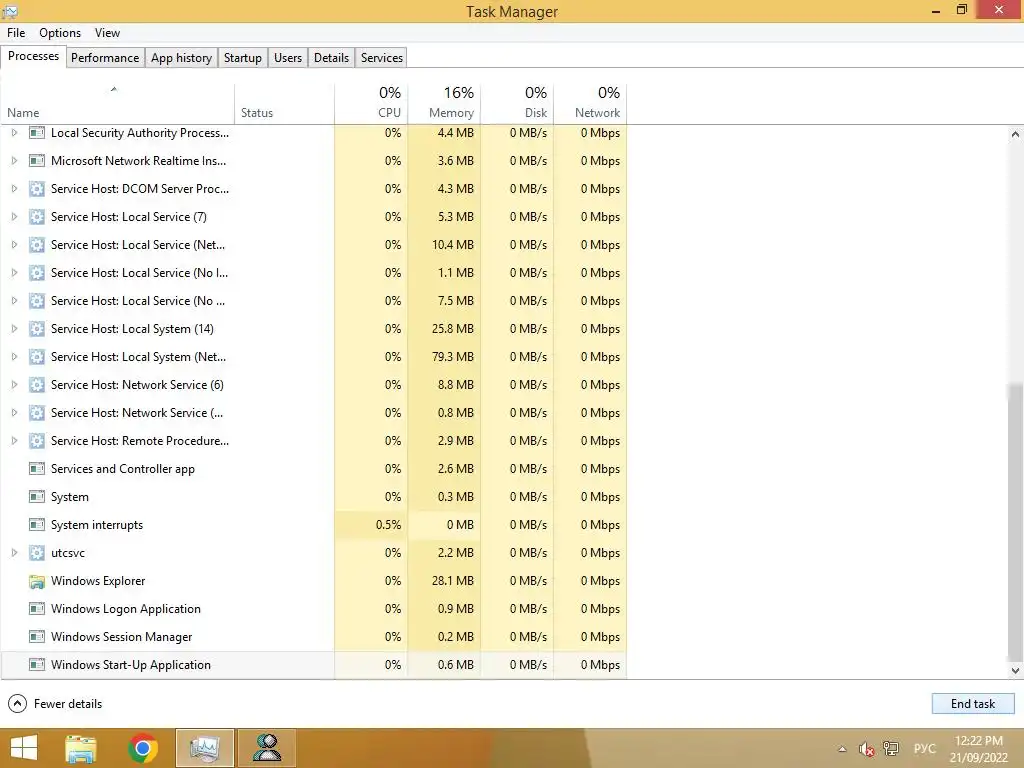Select the 10.4 MB memory cell
The image size is (1024, 768).
click(444, 245)
